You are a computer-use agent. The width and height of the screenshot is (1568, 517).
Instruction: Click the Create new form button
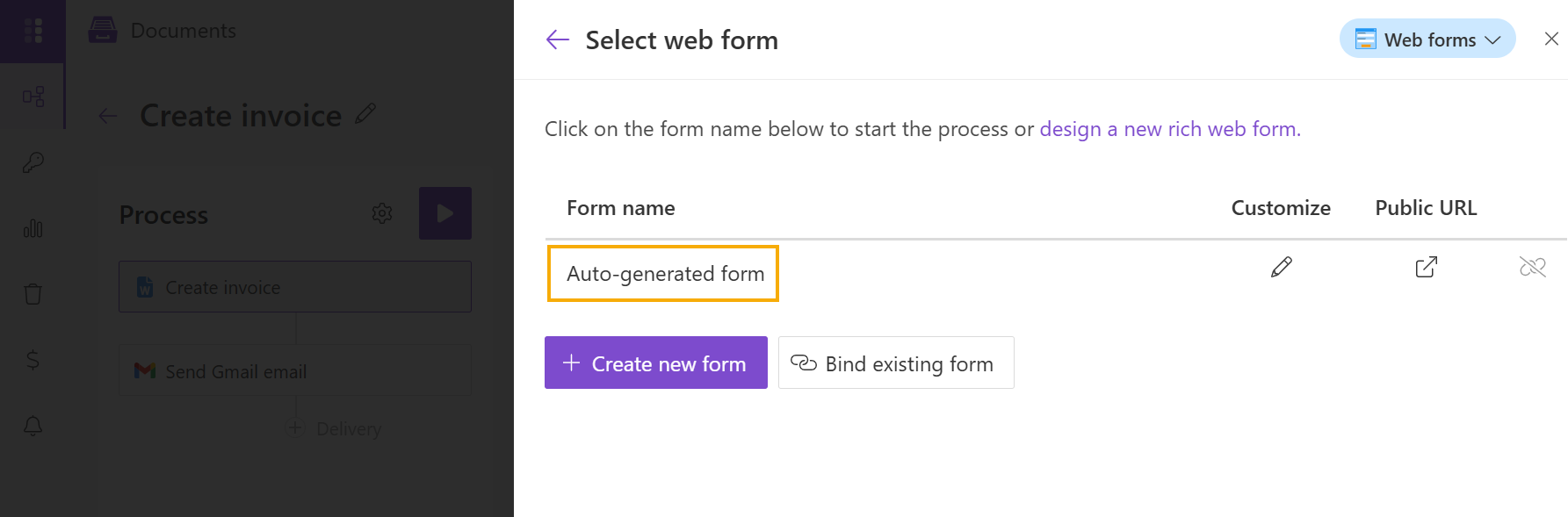[655, 363]
